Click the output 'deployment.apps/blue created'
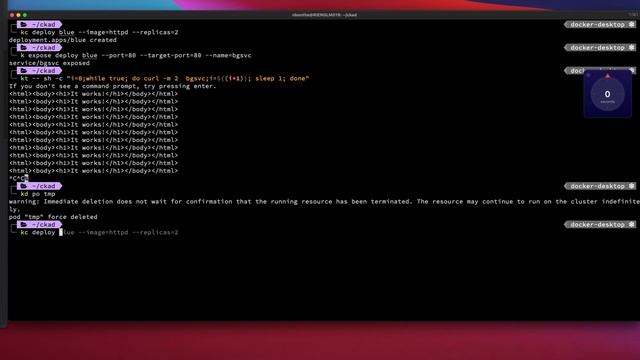Viewport: 640px width, 360px height. [x=63, y=40]
